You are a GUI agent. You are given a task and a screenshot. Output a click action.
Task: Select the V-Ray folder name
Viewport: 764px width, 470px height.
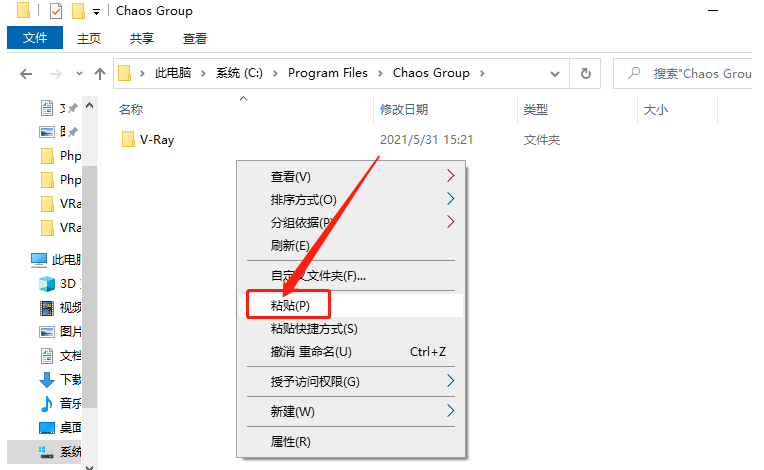tap(157, 140)
